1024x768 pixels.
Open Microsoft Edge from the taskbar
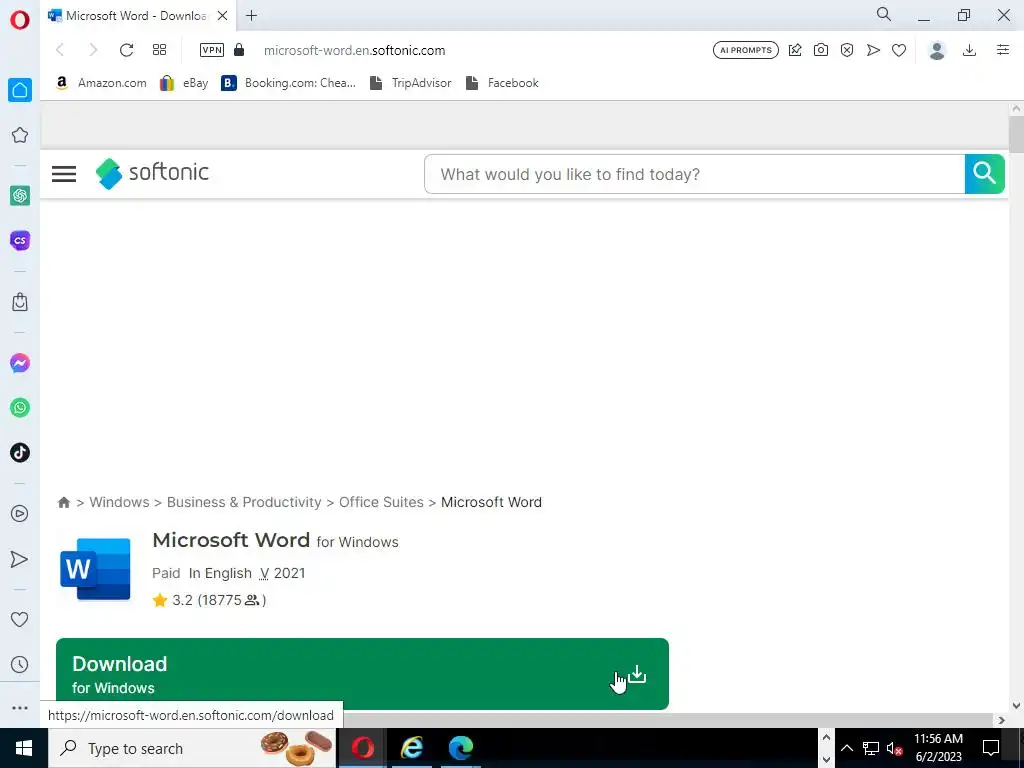point(460,748)
